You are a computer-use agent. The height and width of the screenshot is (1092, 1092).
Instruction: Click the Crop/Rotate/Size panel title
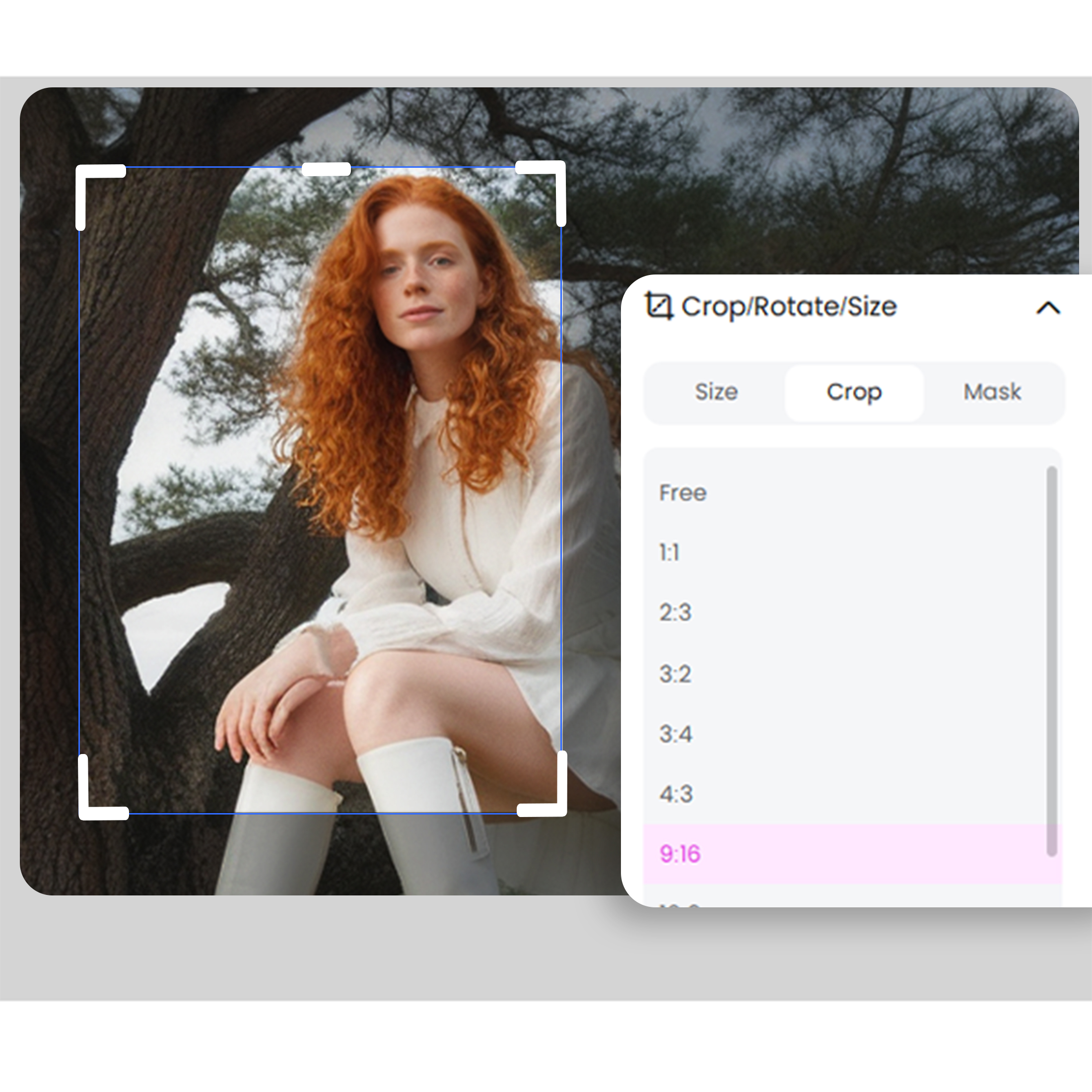pos(789,307)
